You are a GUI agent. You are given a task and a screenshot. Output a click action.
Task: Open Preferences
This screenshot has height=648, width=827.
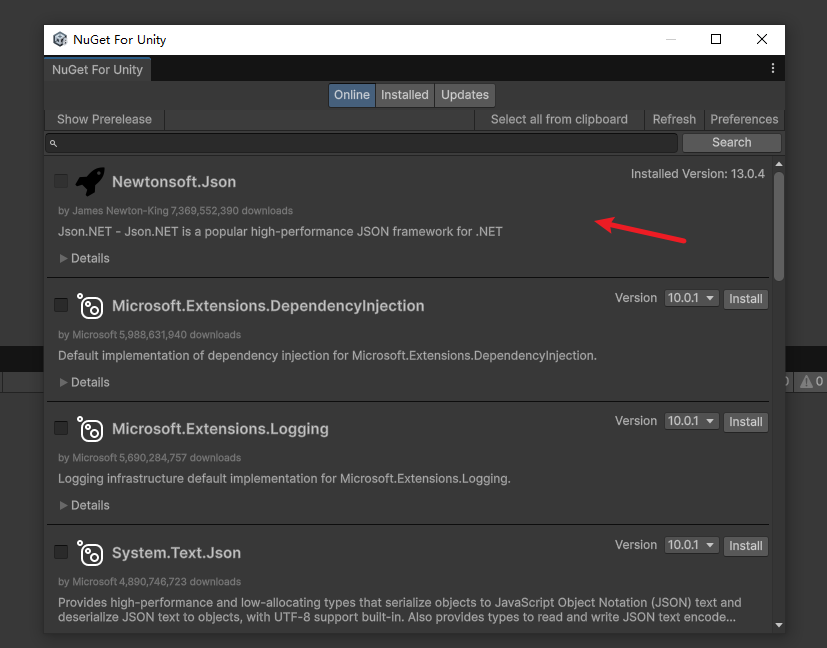(744, 120)
